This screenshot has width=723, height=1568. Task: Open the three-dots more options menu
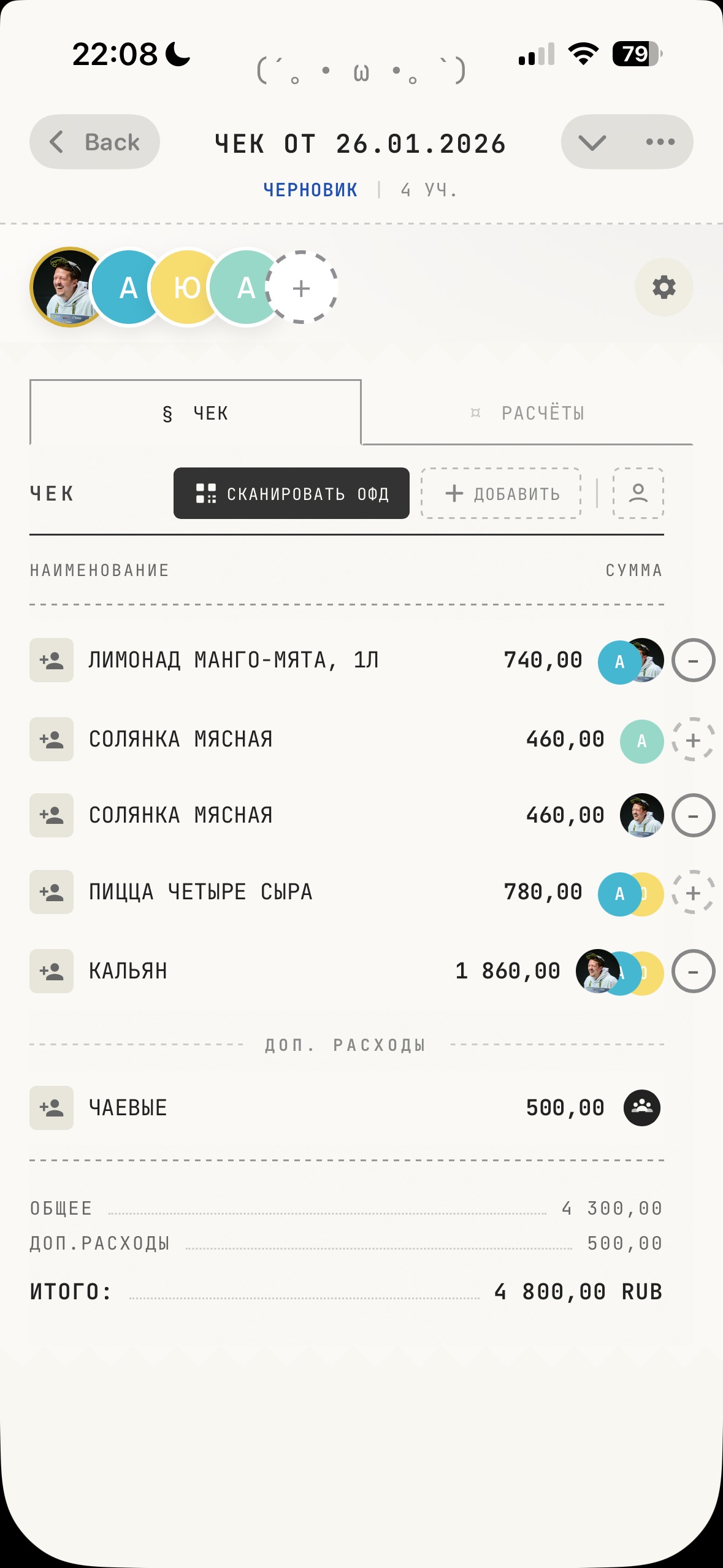(x=660, y=142)
